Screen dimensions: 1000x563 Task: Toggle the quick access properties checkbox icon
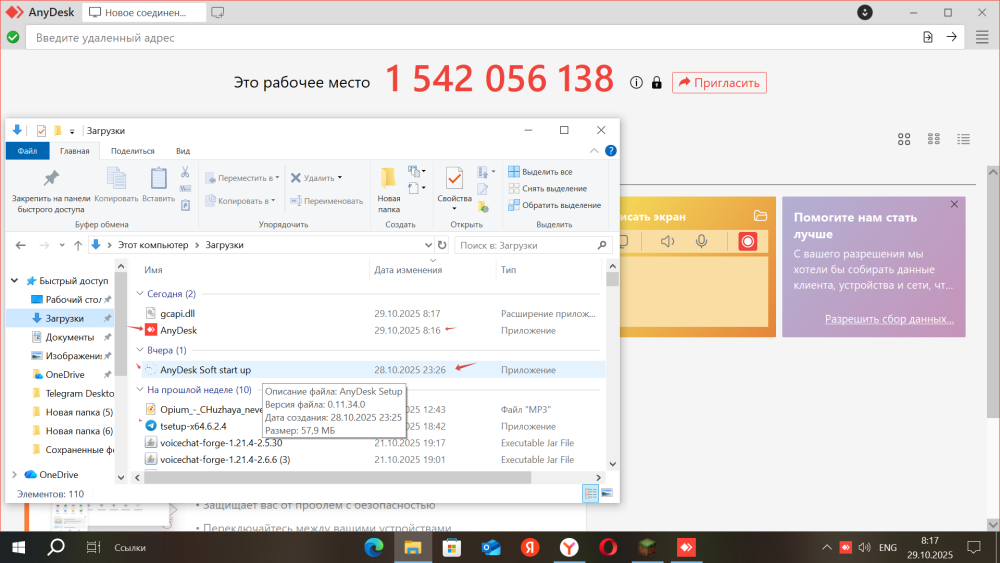click(41, 131)
